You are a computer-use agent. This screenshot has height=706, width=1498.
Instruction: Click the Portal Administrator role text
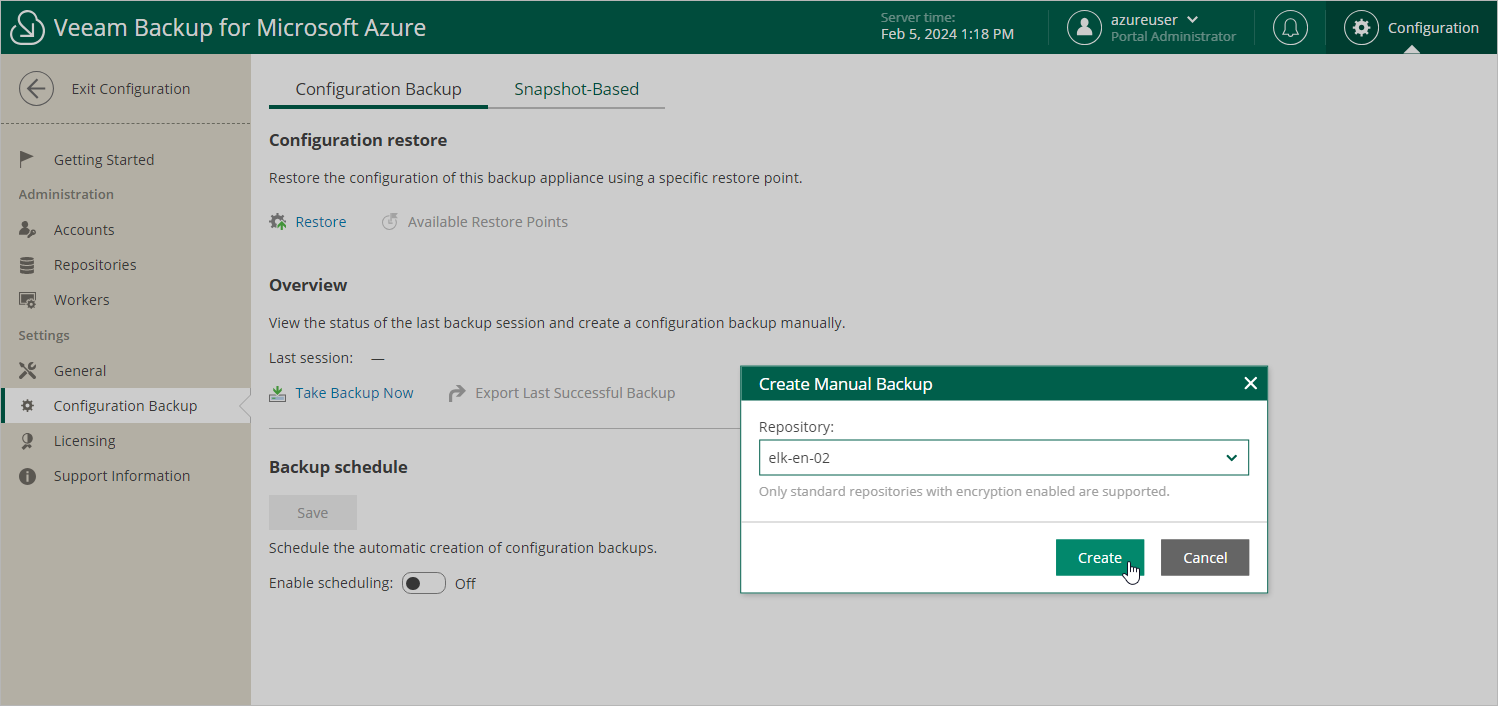click(x=1173, y=37)
